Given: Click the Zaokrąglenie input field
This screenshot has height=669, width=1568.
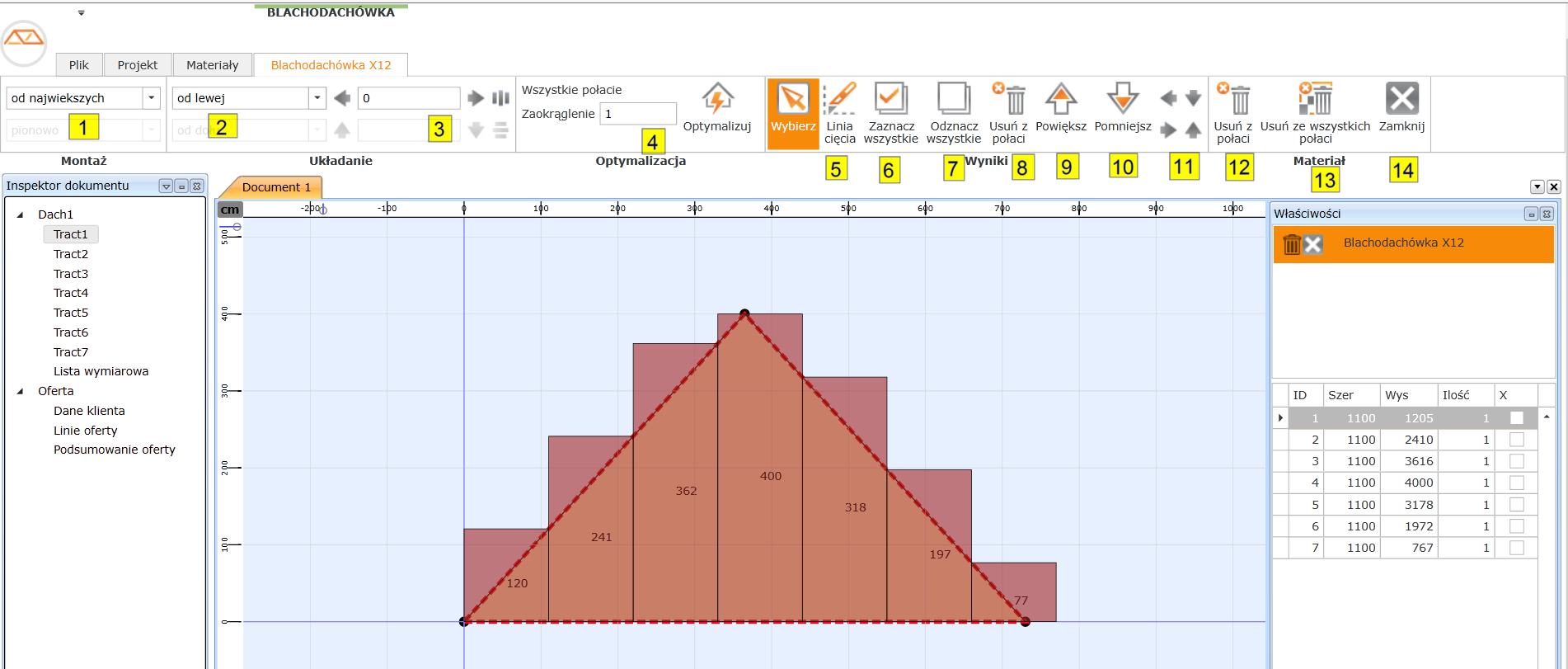Looking at the screenshot, I should [638, 114].
